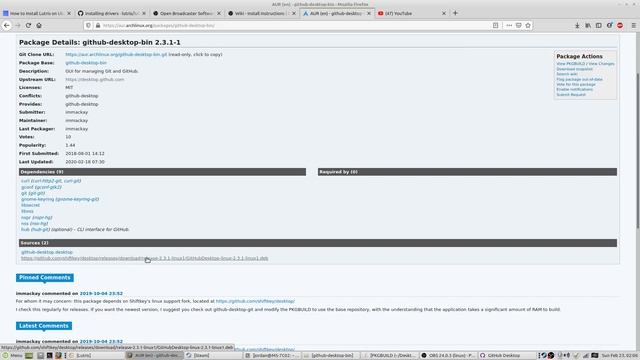Click Download snapshot link
This screenshot has height=360, width=640.
click(574, 69)
